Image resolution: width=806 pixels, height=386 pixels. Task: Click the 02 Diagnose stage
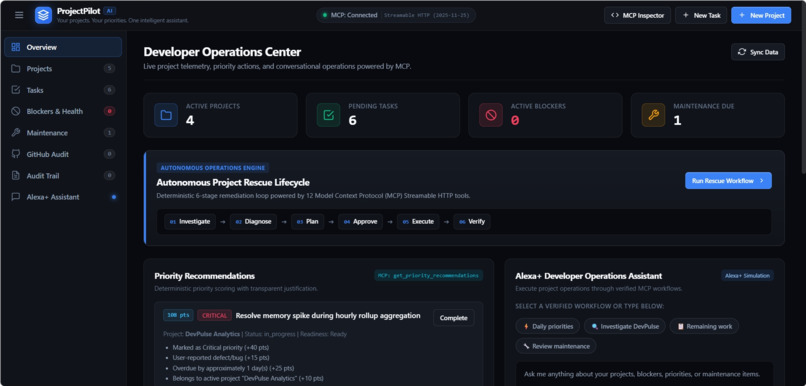pyautogui.click(x=253, y=222)
